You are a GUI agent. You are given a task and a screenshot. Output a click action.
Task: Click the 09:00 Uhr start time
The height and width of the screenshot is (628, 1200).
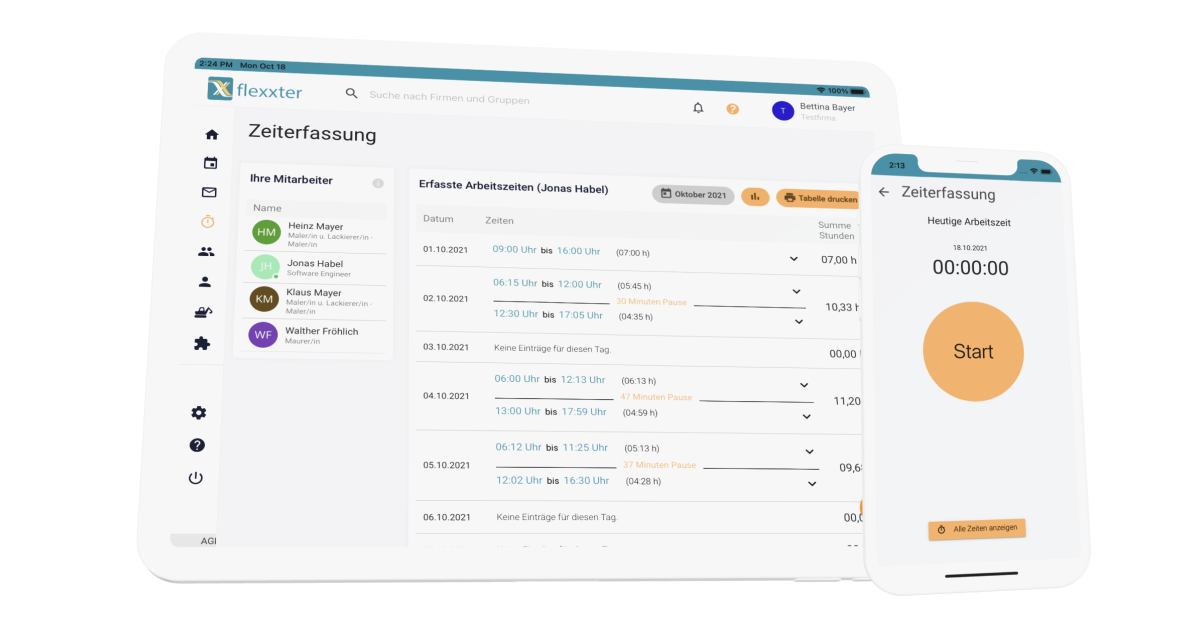click(x=515, y=249)
